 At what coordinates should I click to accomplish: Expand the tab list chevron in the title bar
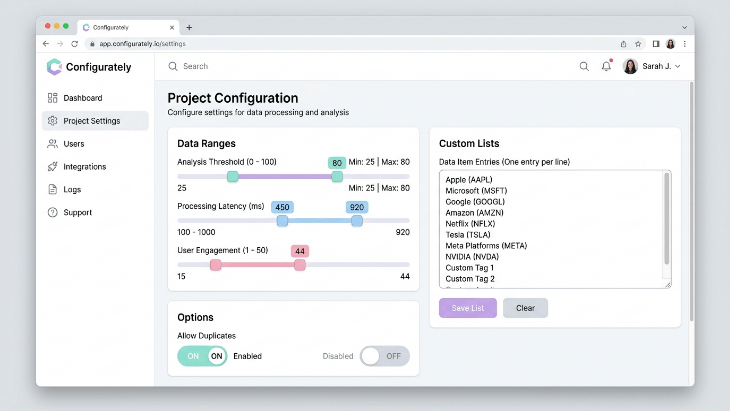click(684, 27)
